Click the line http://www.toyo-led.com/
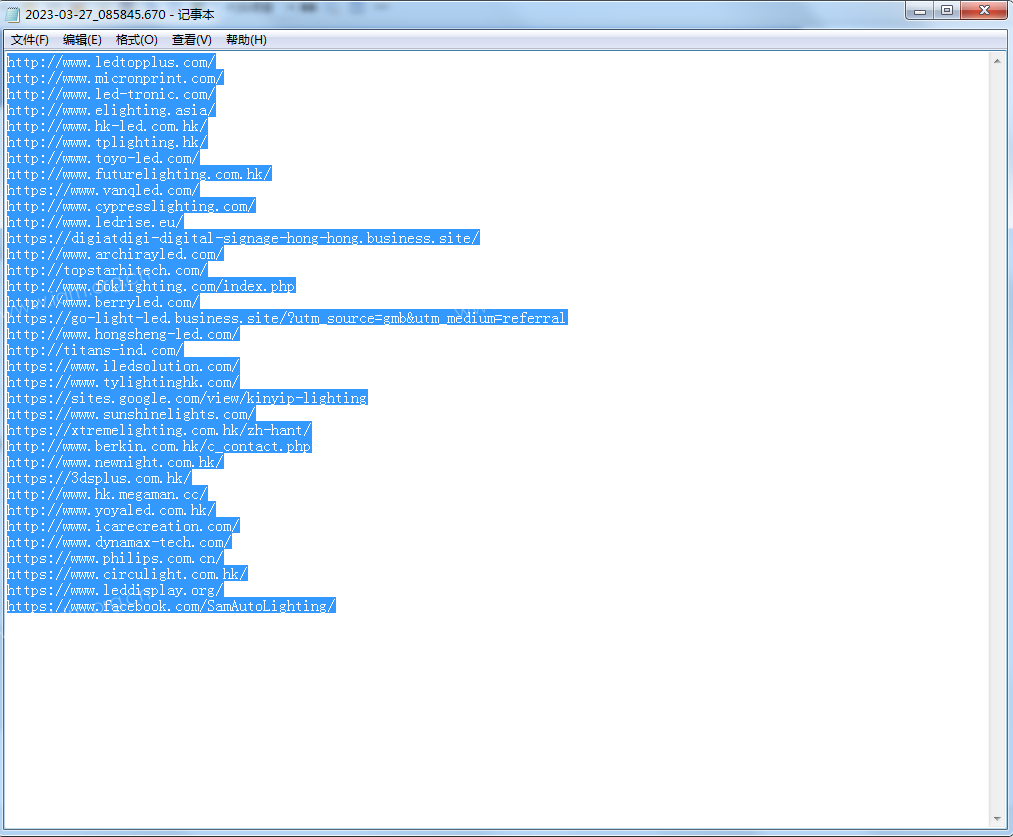The width and height of the screenshot is (1013, 837). 103,158
